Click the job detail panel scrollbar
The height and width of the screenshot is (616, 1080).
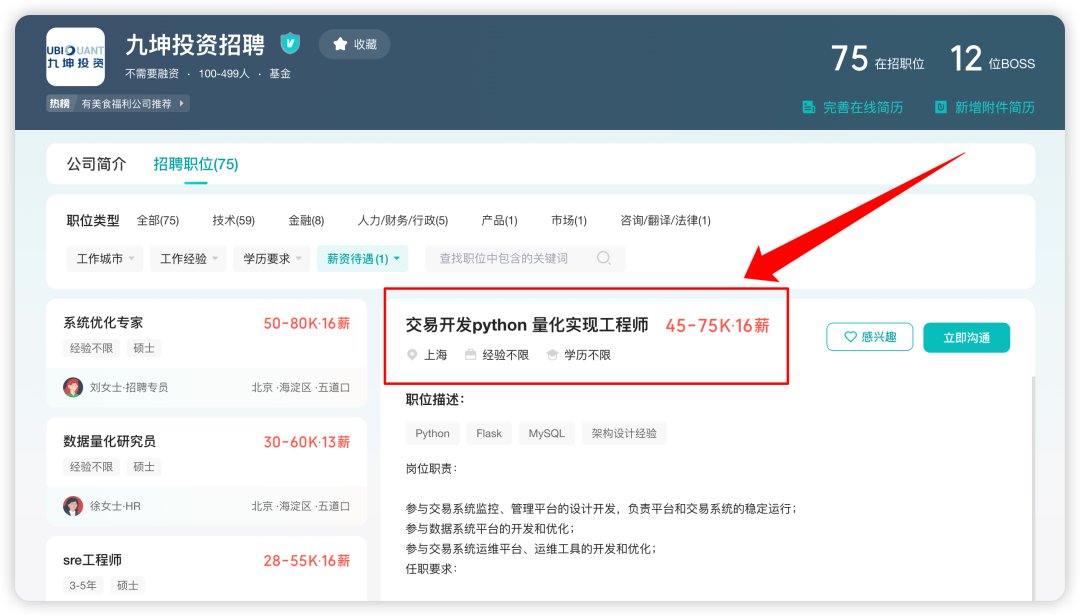[x=1032, y=488]
